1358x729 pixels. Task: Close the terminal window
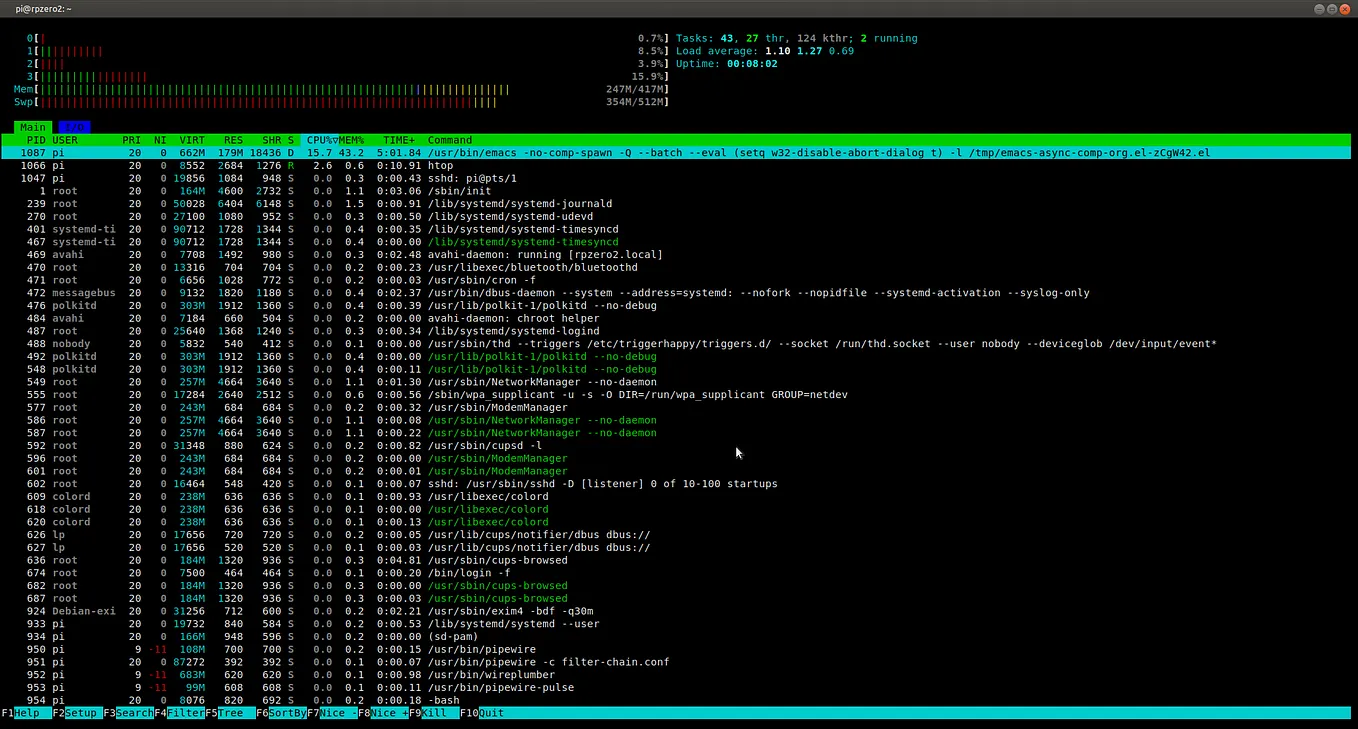point(1345,8)
